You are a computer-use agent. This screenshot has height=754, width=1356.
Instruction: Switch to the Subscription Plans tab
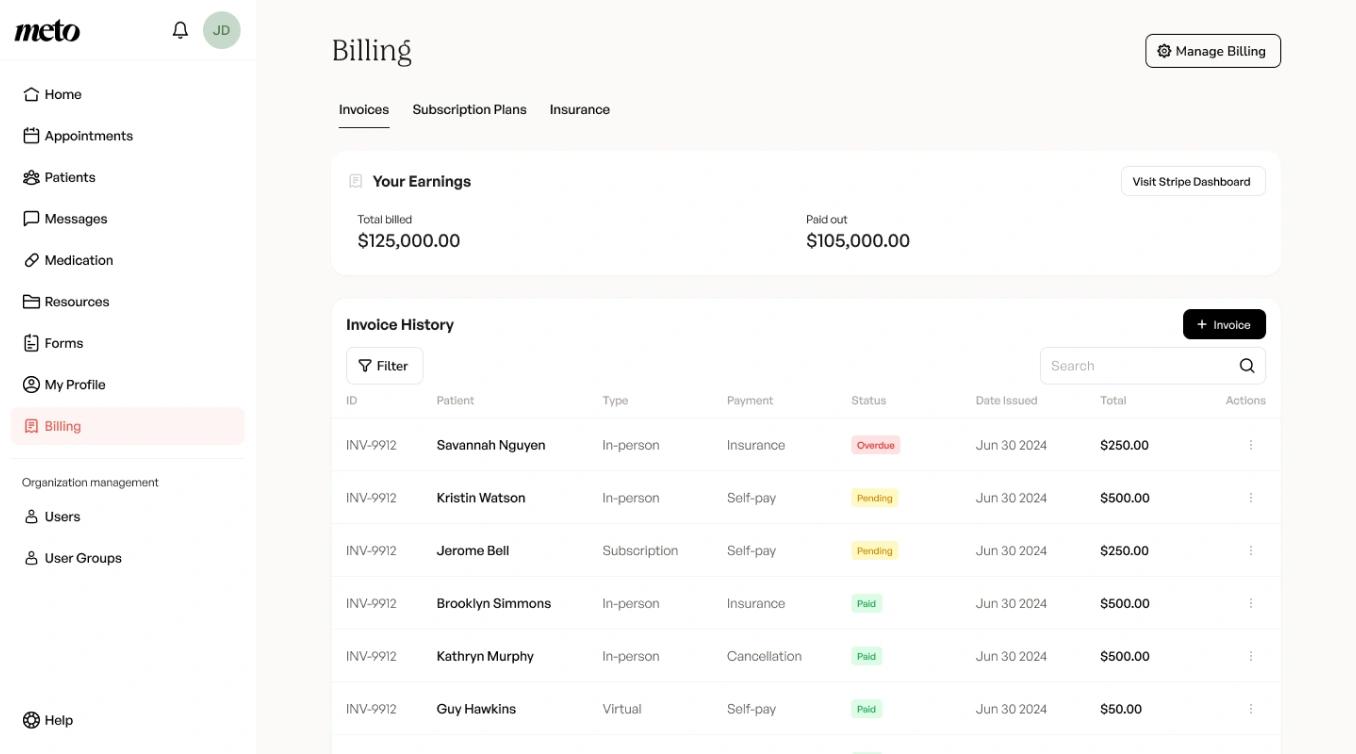(469, 109)
